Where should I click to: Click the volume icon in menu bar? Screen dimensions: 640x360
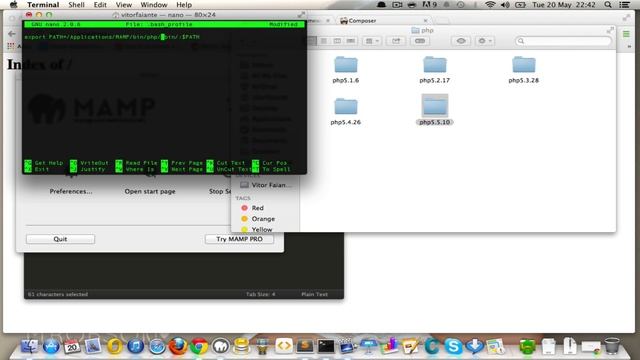[x=505, y=4]
